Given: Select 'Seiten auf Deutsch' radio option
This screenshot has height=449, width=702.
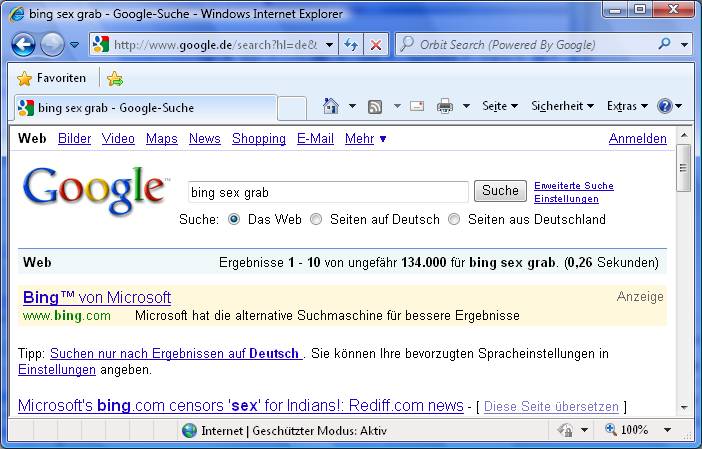Looking at the screenshot, I should point(316,219).
